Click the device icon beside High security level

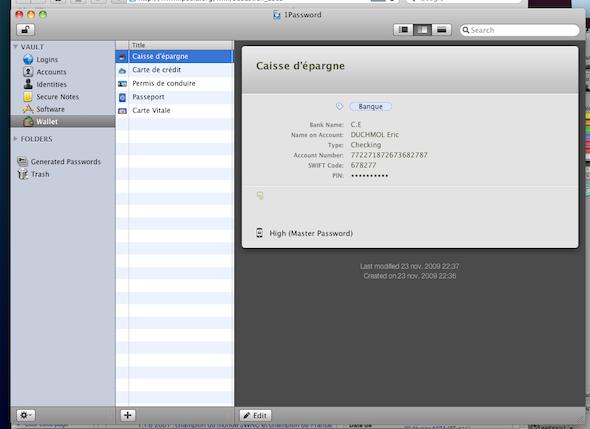[x=259, y=233]
